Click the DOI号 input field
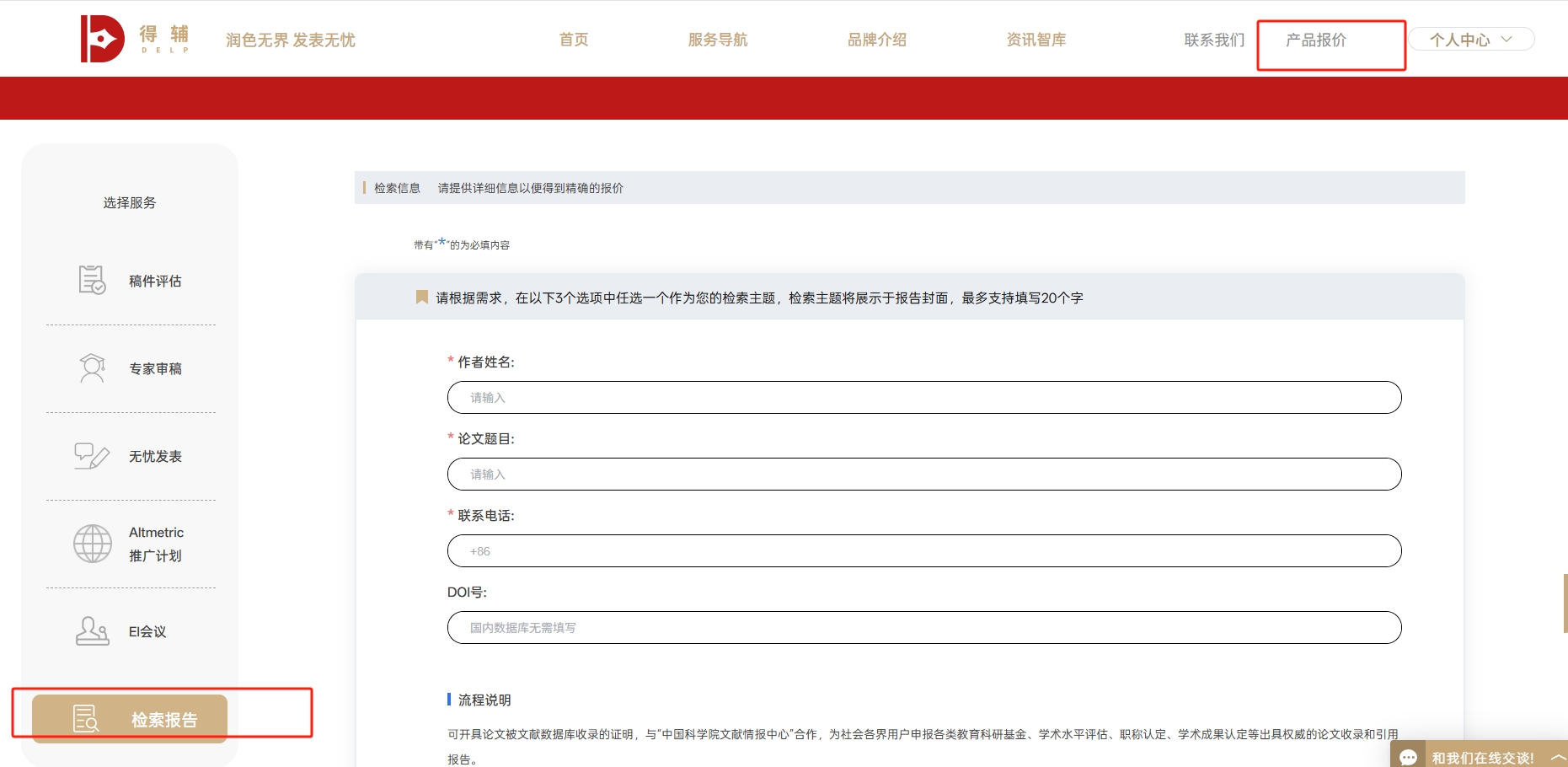 [923, 627]
